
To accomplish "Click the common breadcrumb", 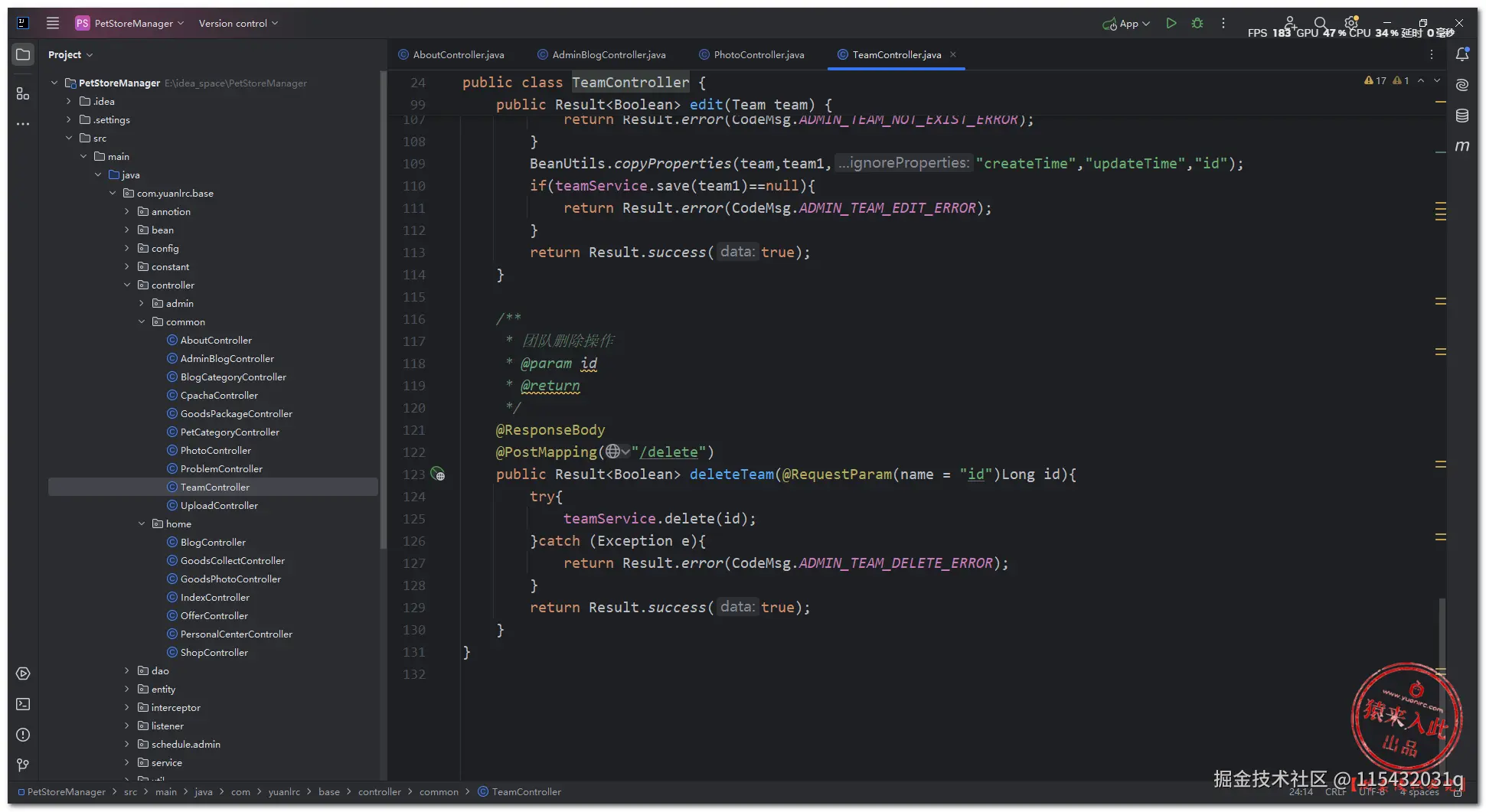I will [439, 791].
